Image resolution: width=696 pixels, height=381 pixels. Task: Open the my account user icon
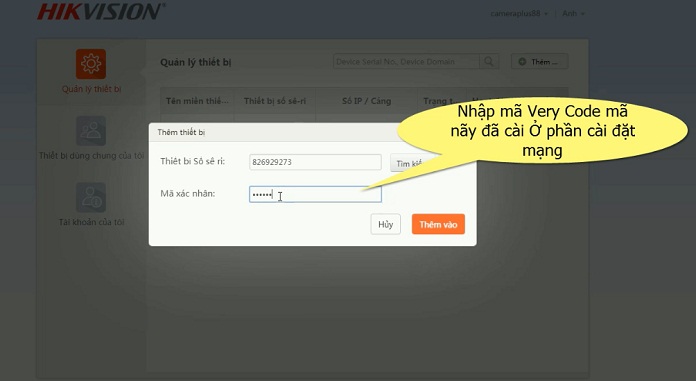pos(91,197)
